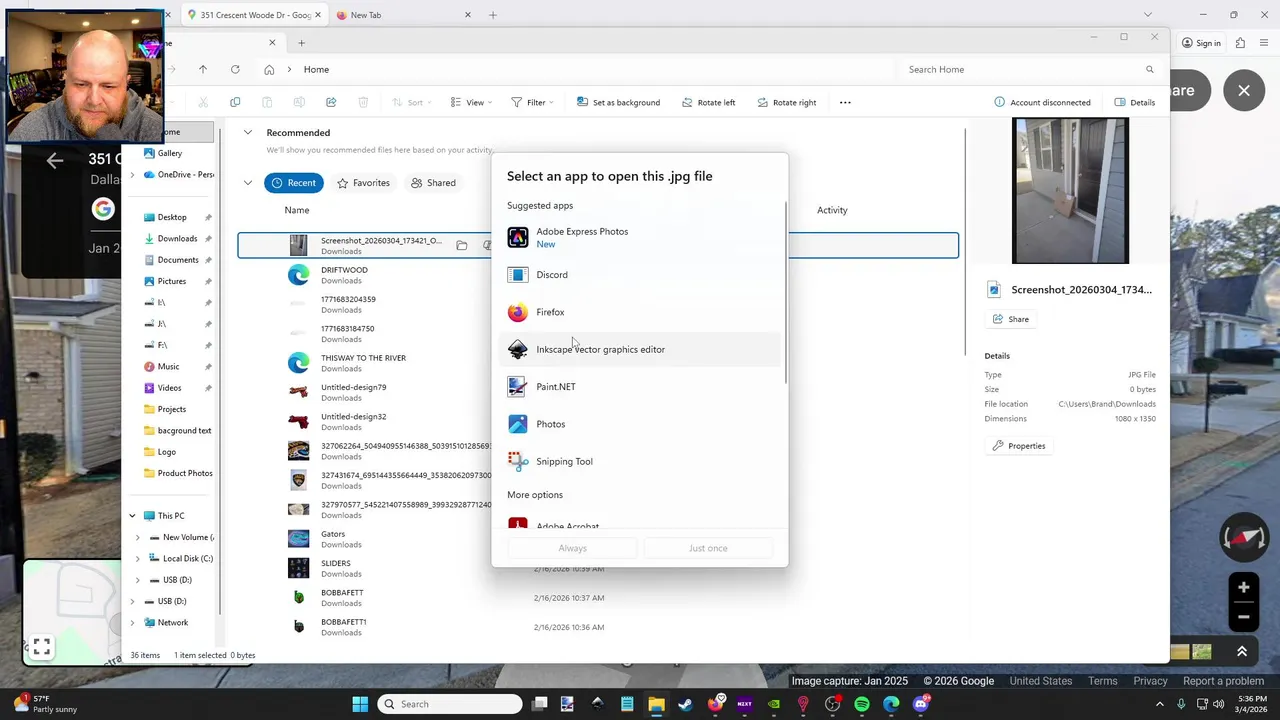Click the app list scrollbar in dialog

786,290
